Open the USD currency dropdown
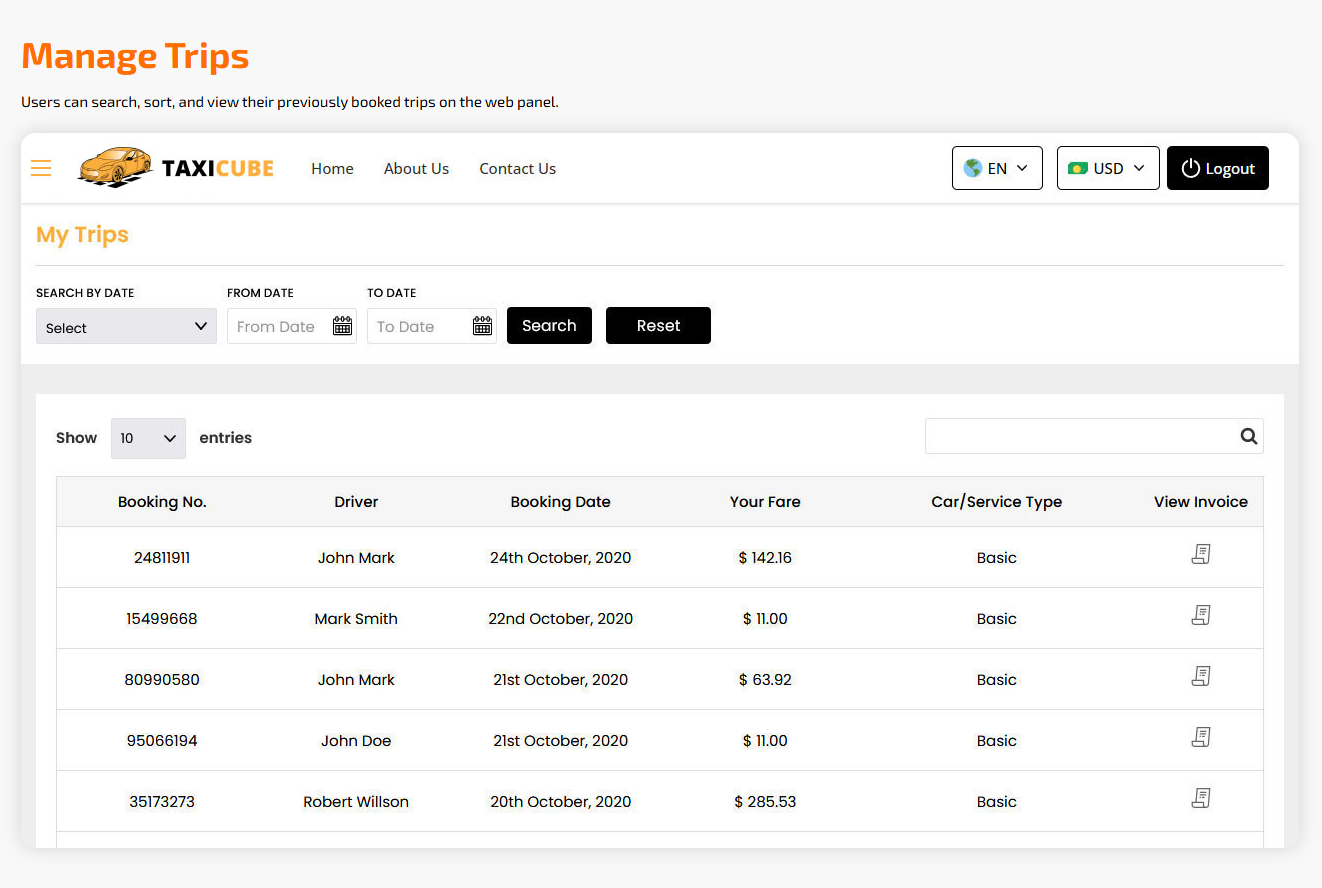 click(x=1108, y=168)
